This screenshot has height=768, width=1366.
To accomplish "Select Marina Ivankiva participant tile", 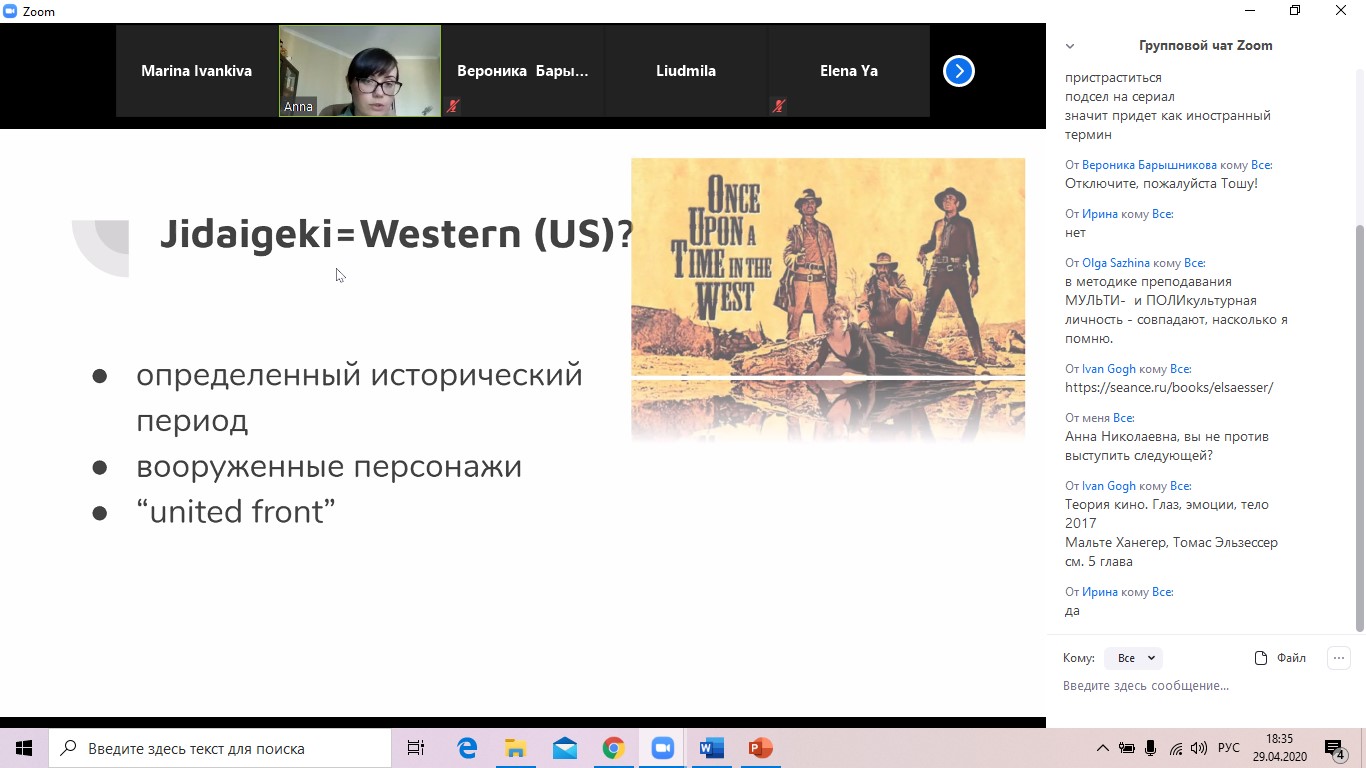I will point(197,71).
